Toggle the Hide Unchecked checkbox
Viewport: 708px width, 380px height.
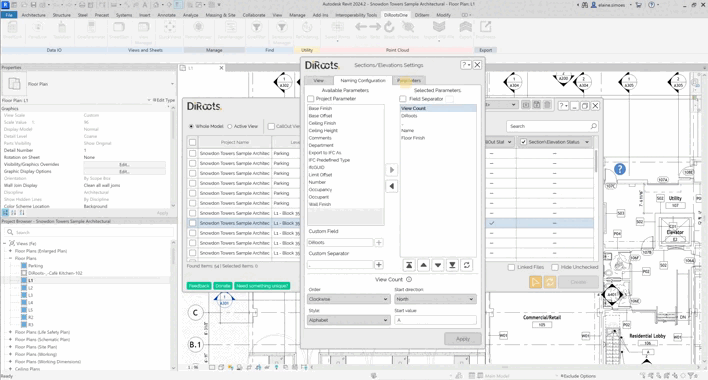[x=555, y=267]
